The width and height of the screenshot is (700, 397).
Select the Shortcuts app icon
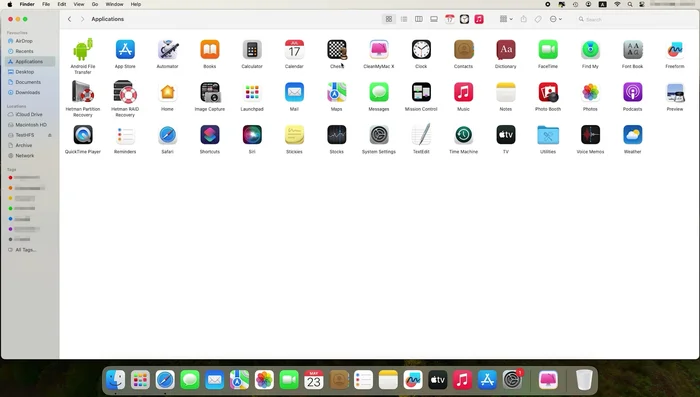210,135
